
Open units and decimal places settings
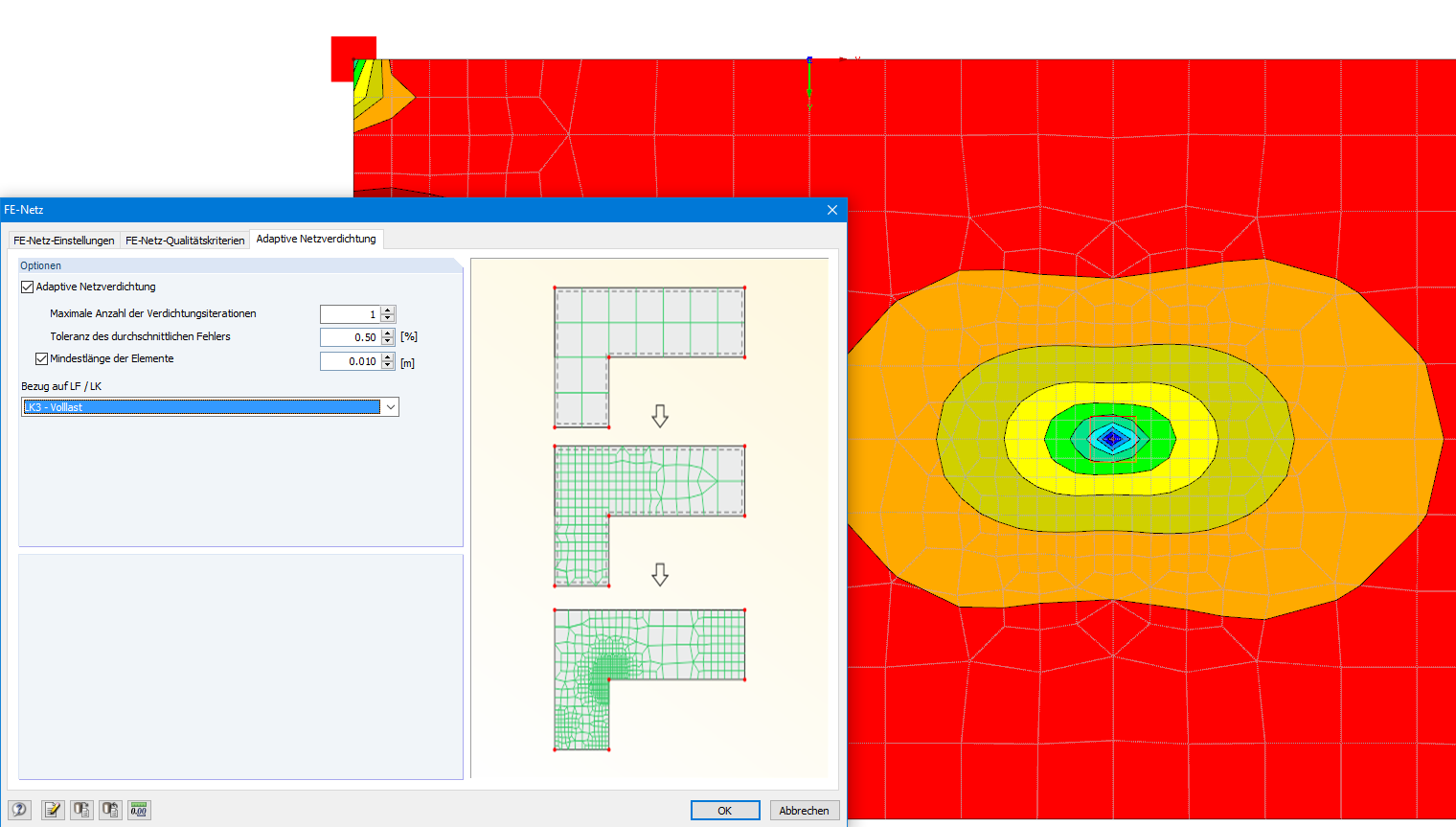138,810
